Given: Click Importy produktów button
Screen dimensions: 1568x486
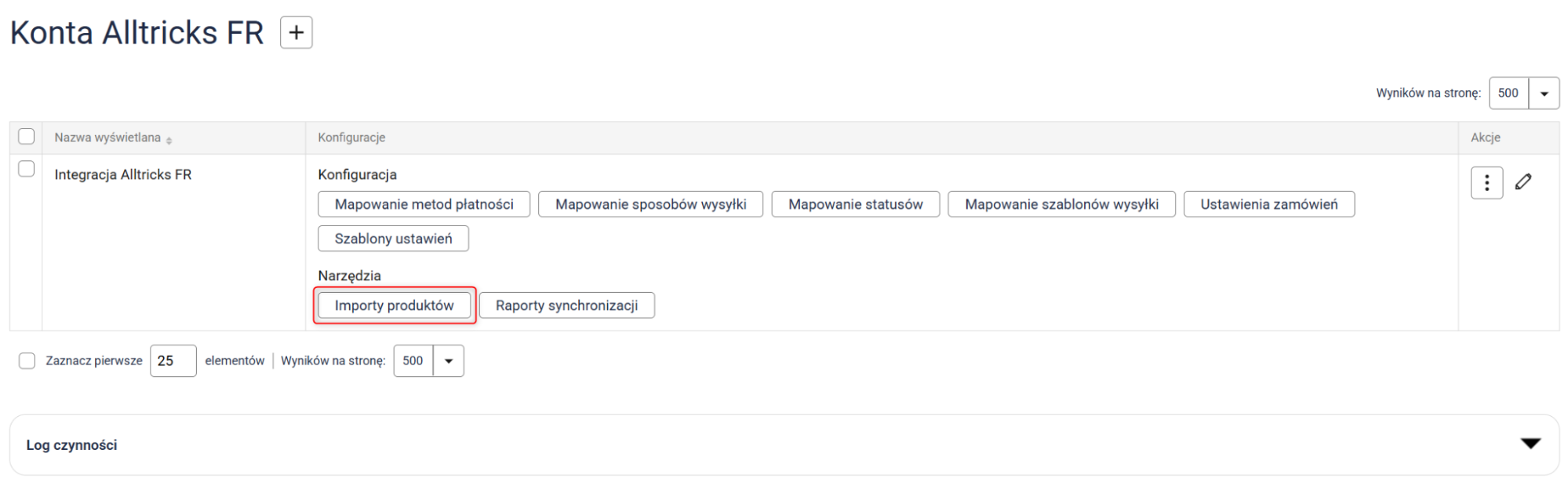Looking at the screenshot, I should tap(394, 305).
